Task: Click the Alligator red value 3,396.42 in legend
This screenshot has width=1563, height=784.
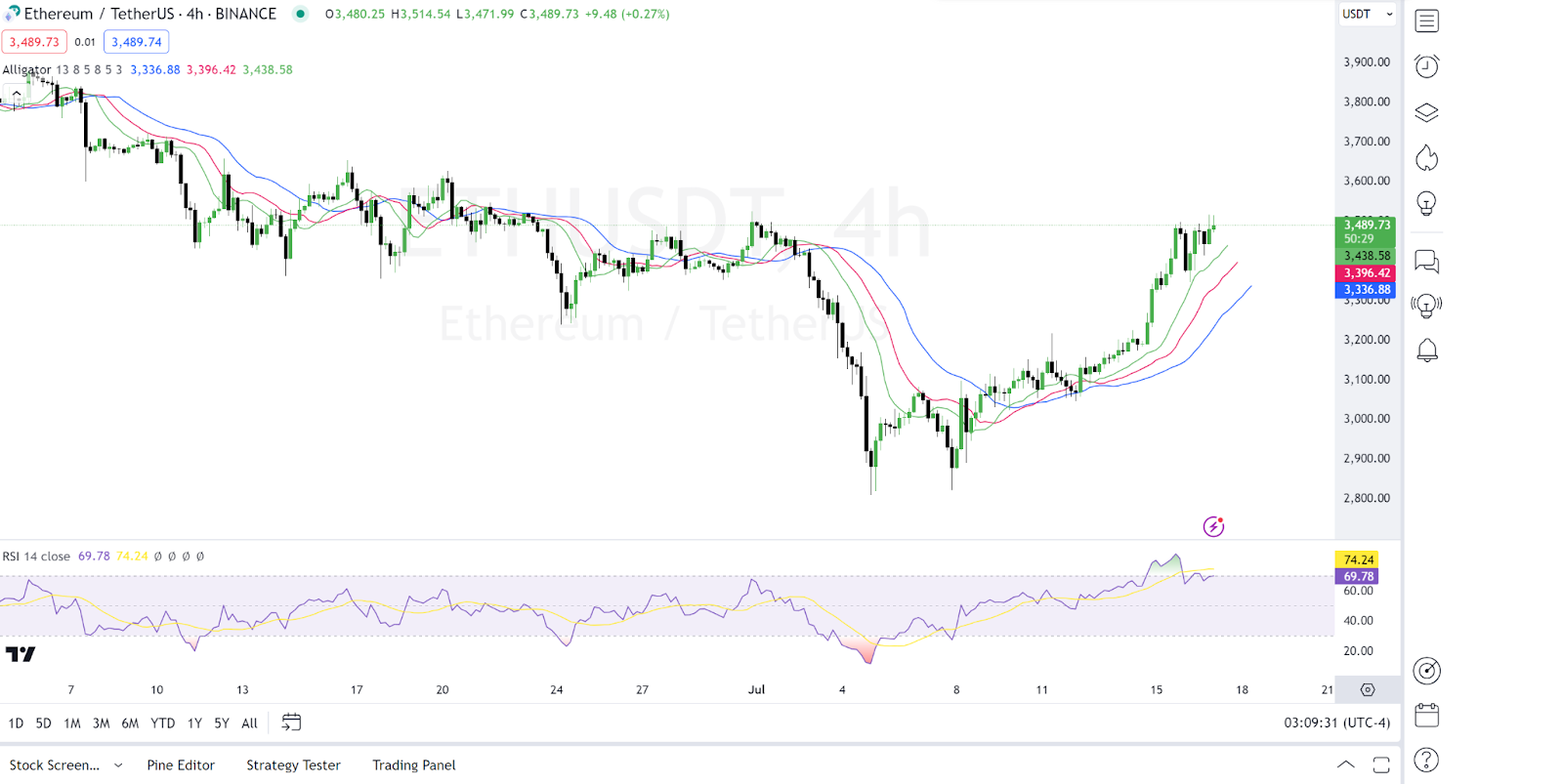Action: click(x=211, y=69)
